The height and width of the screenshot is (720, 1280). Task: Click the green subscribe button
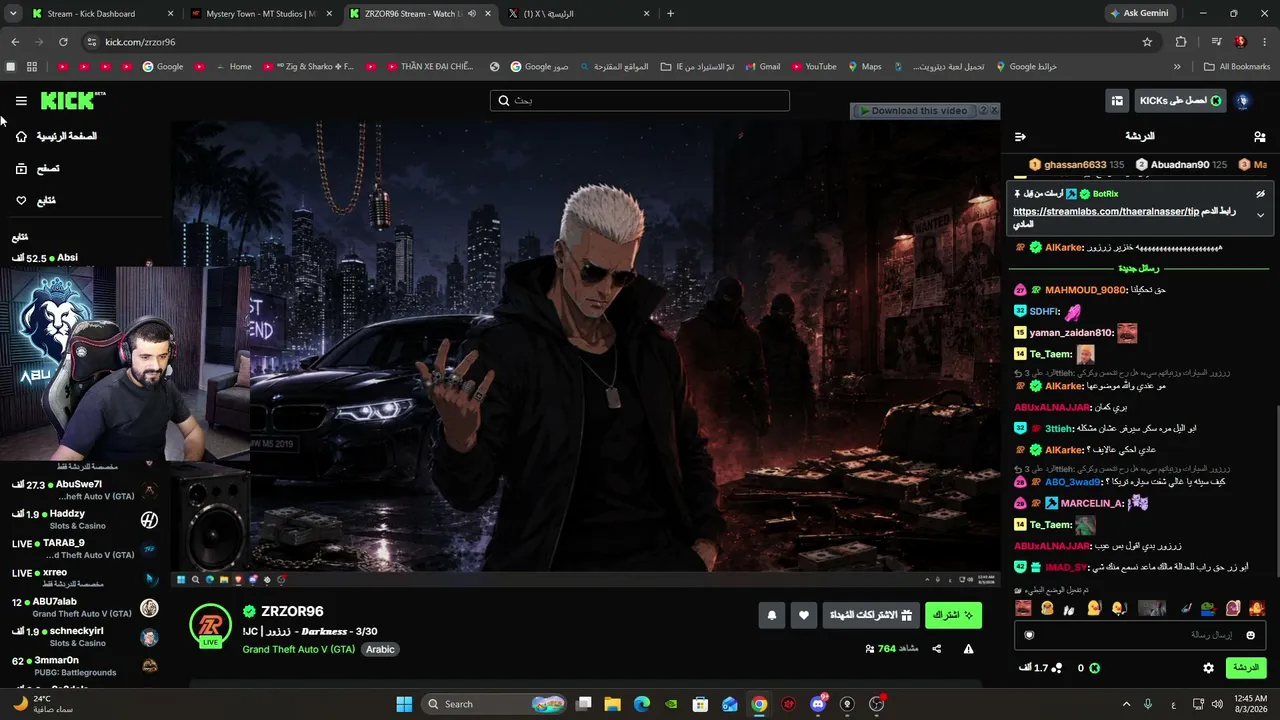953,616
